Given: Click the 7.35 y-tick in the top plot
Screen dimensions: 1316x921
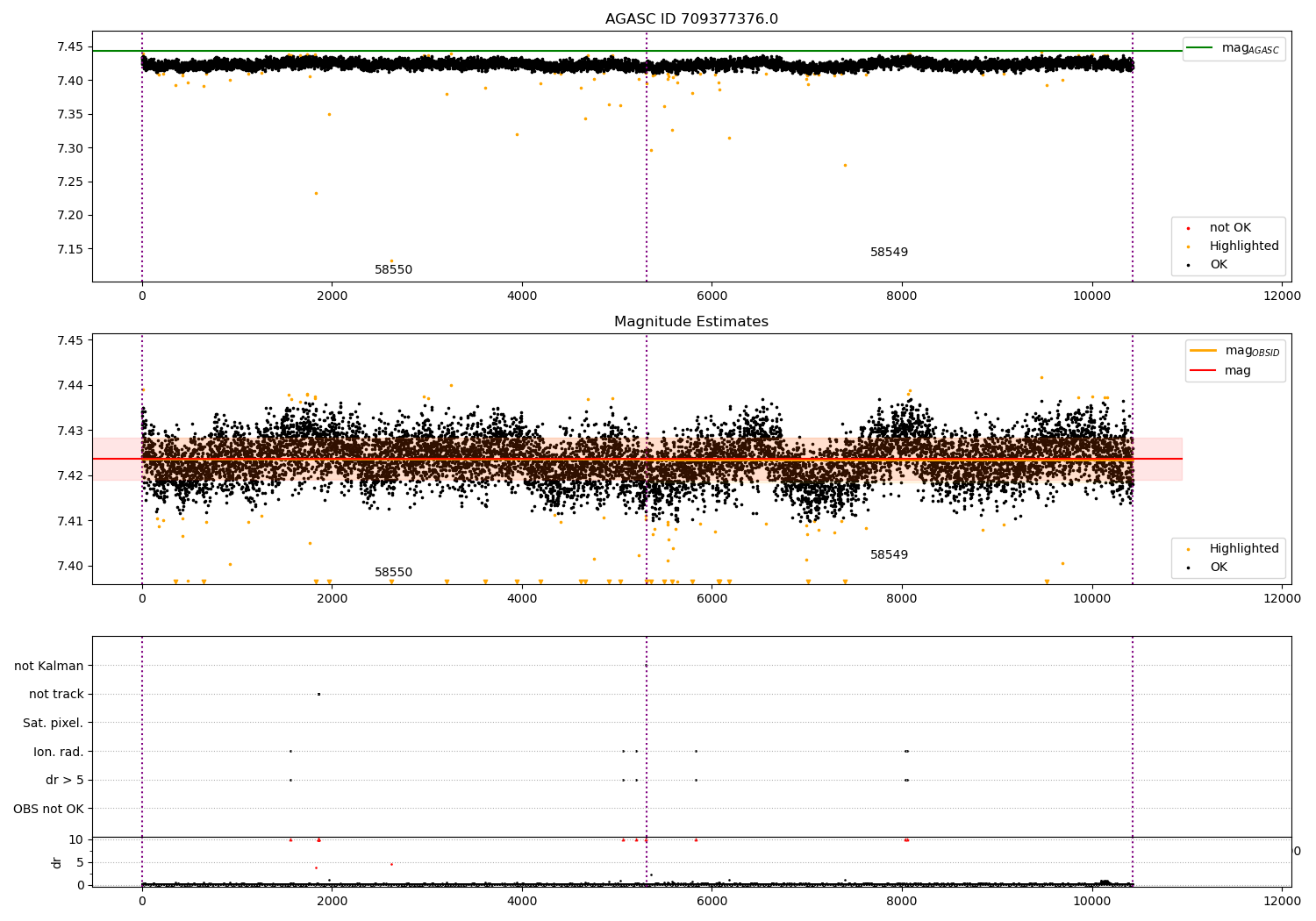Looking at the screenshot, I should tap(71, 114).
